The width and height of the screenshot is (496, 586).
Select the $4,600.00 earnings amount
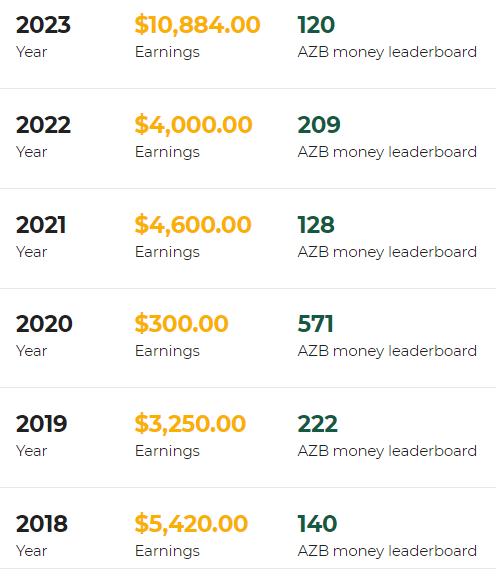pyautogui.click(x=193, y=225)
